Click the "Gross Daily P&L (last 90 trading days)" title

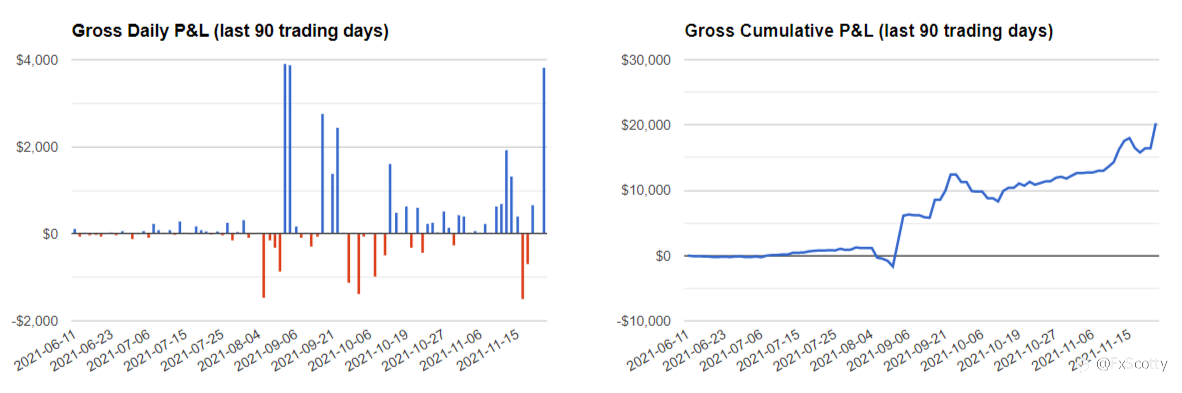point(230,32)
